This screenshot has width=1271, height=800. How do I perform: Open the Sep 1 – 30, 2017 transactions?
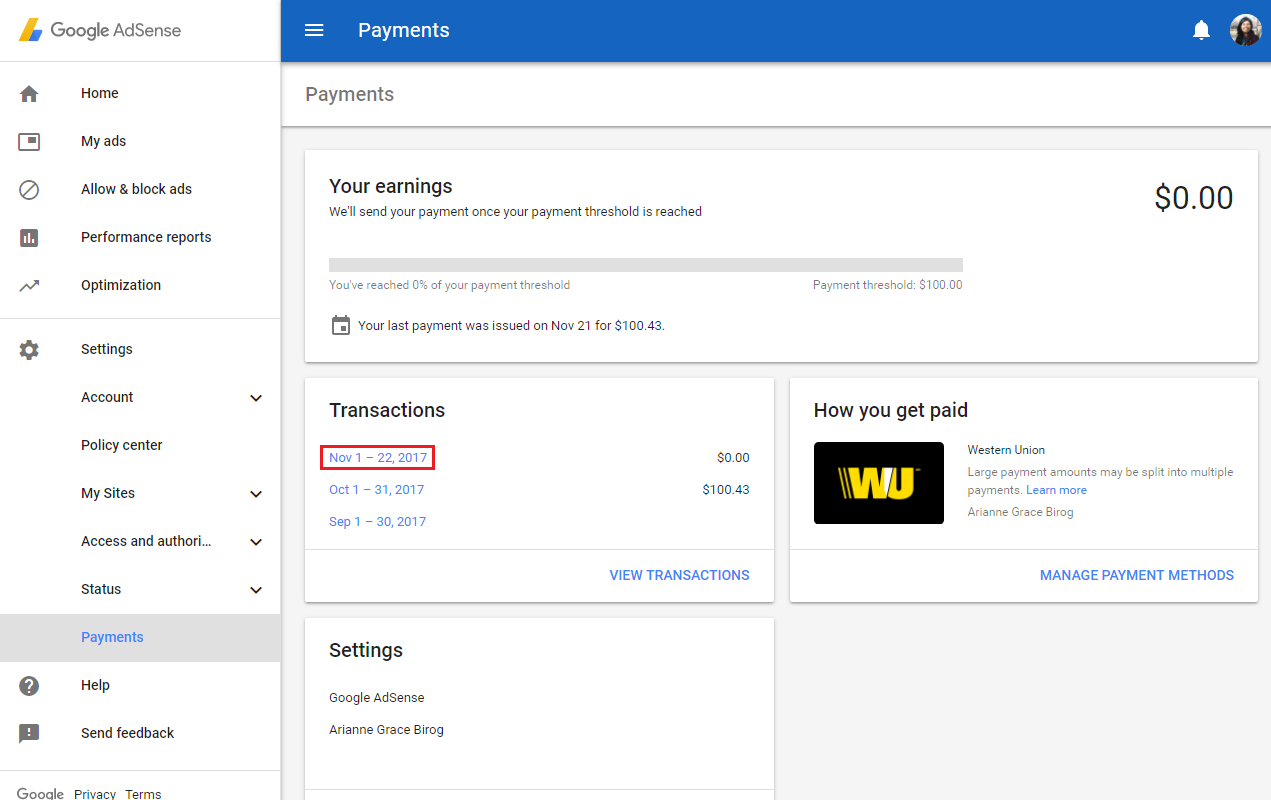click(x=377, y=522)
